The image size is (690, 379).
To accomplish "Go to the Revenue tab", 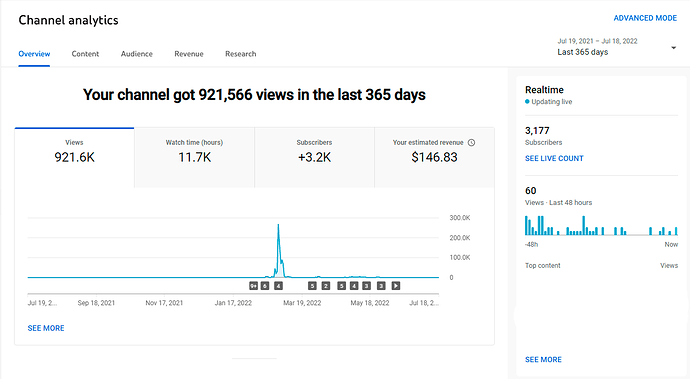I will pyautogui.click(x=189, y=54).
